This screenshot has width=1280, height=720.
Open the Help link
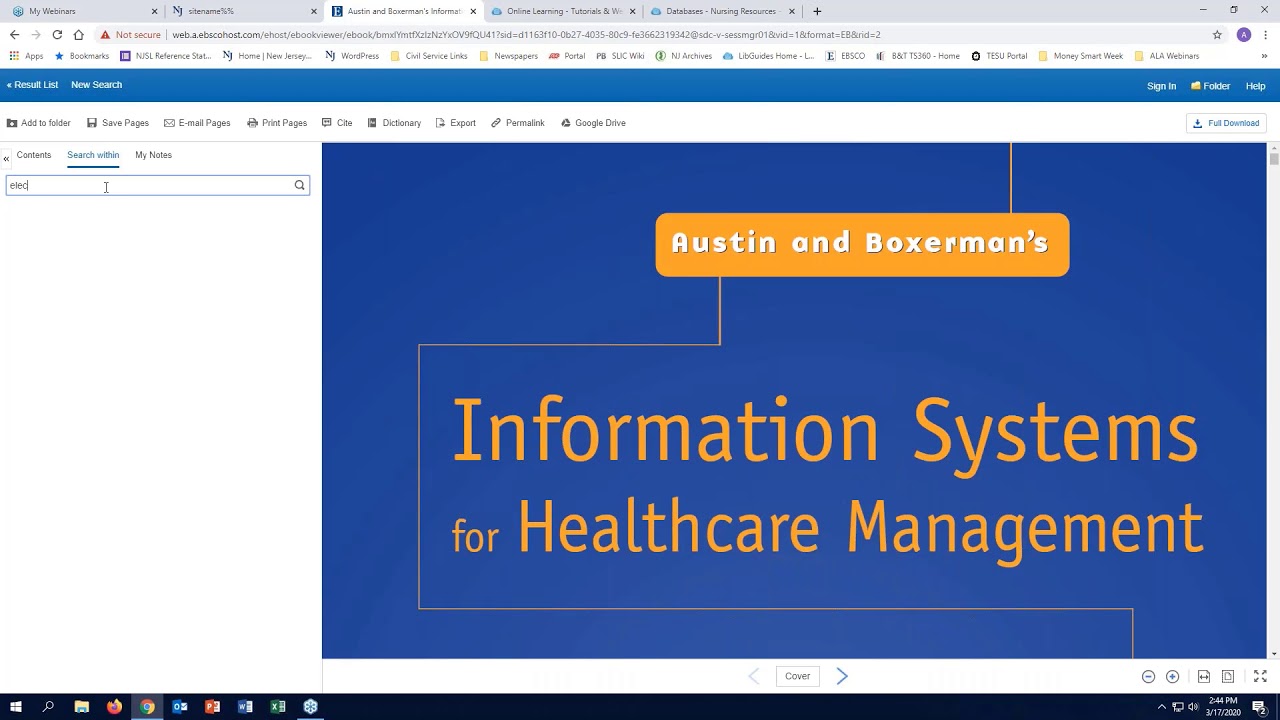(x=1255, y=86)
